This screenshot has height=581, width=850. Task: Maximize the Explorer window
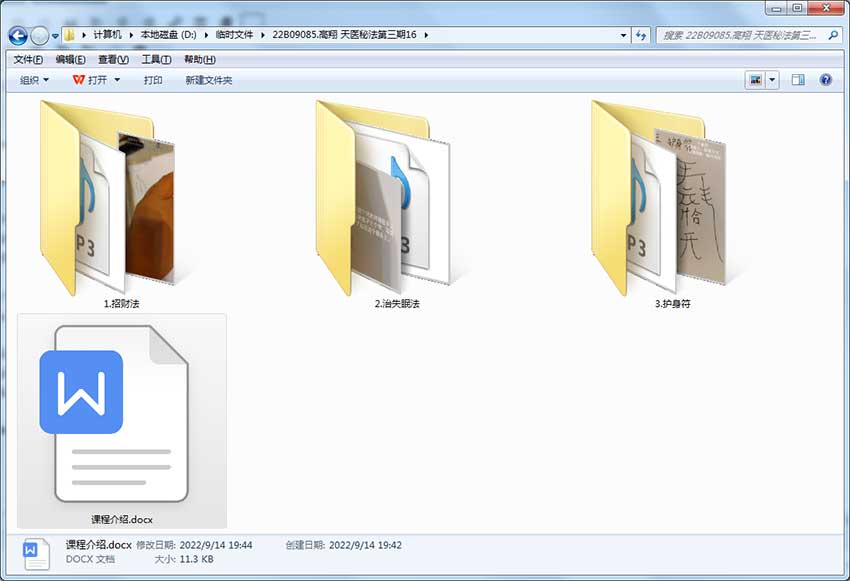point(797,8)
